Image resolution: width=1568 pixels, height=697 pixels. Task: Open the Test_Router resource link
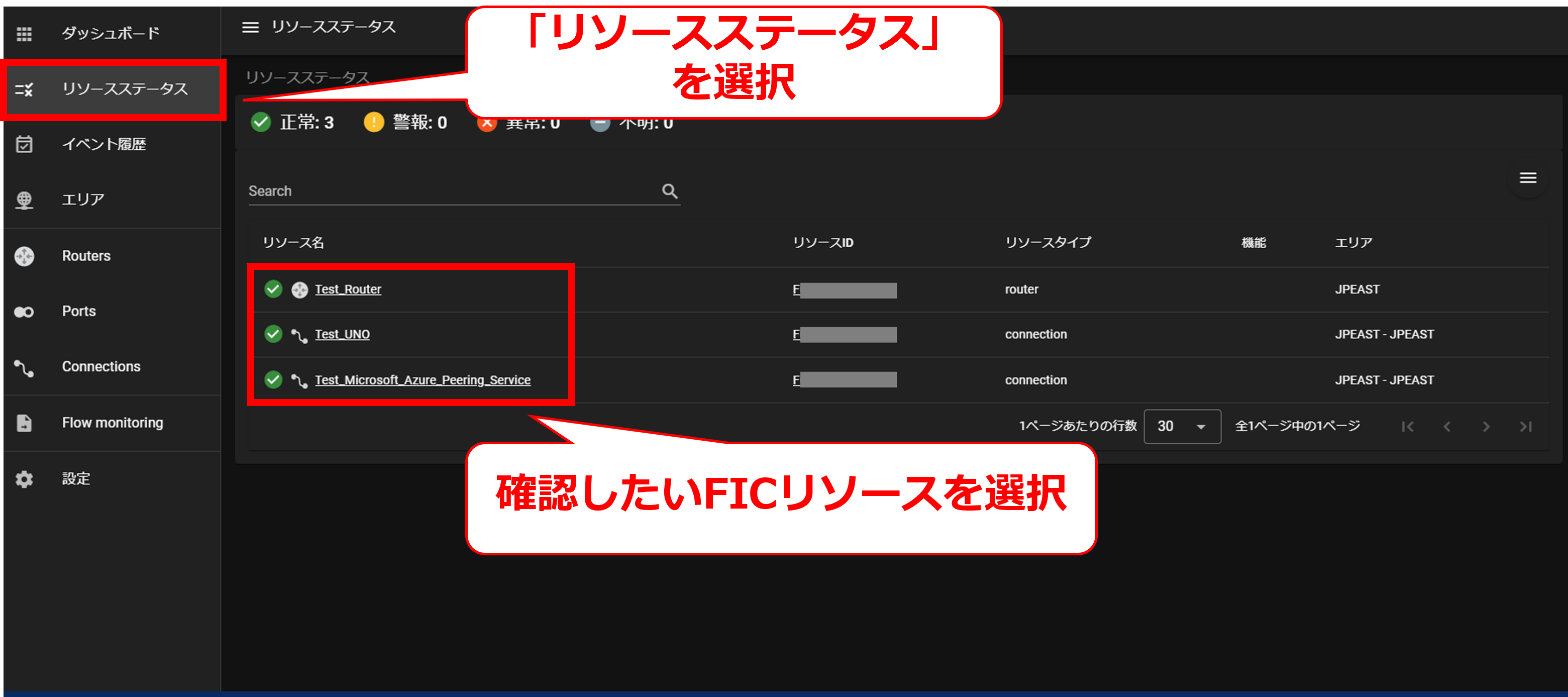348,289
